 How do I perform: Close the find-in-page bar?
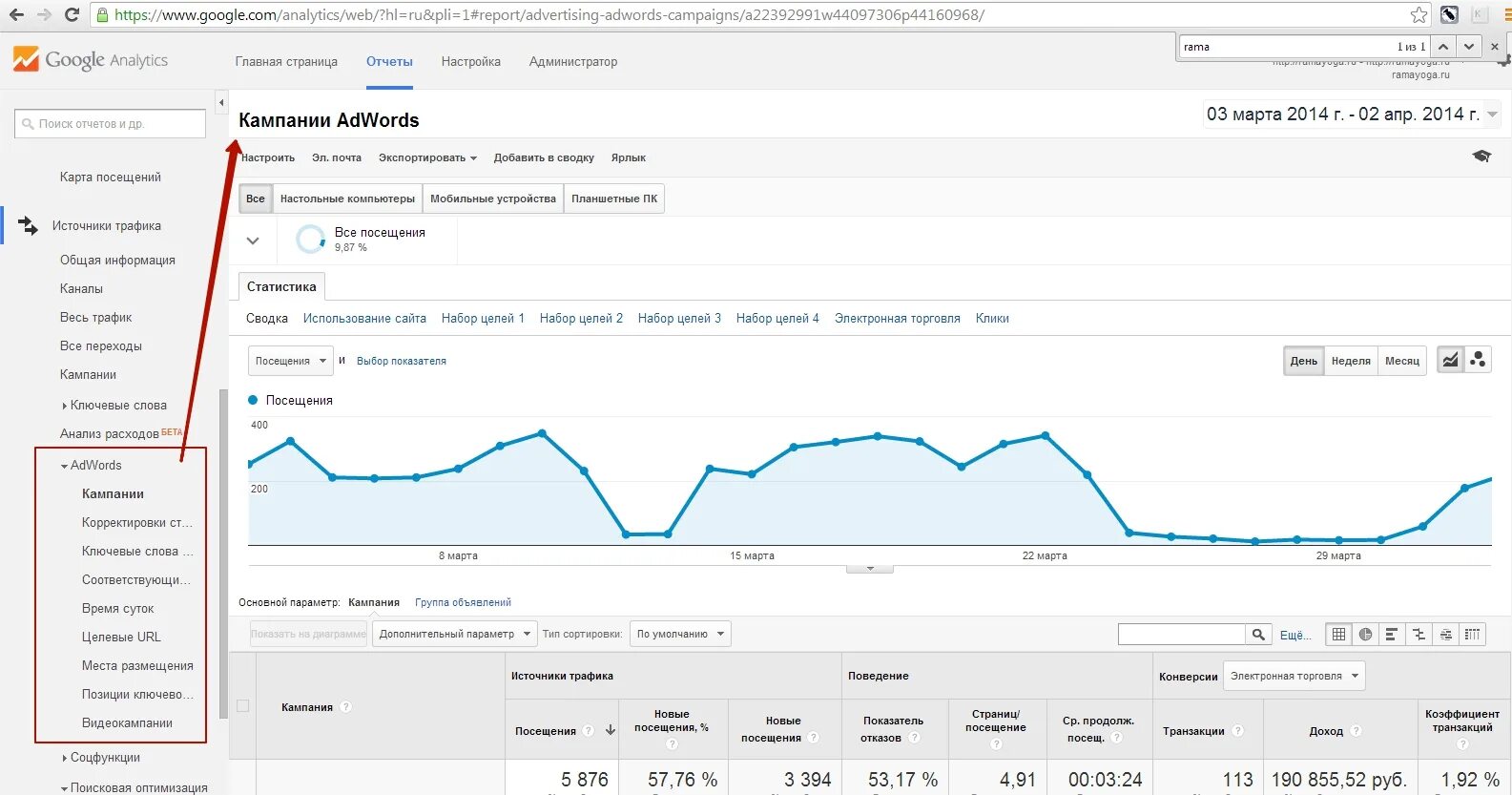click(x=1495, y=46)
